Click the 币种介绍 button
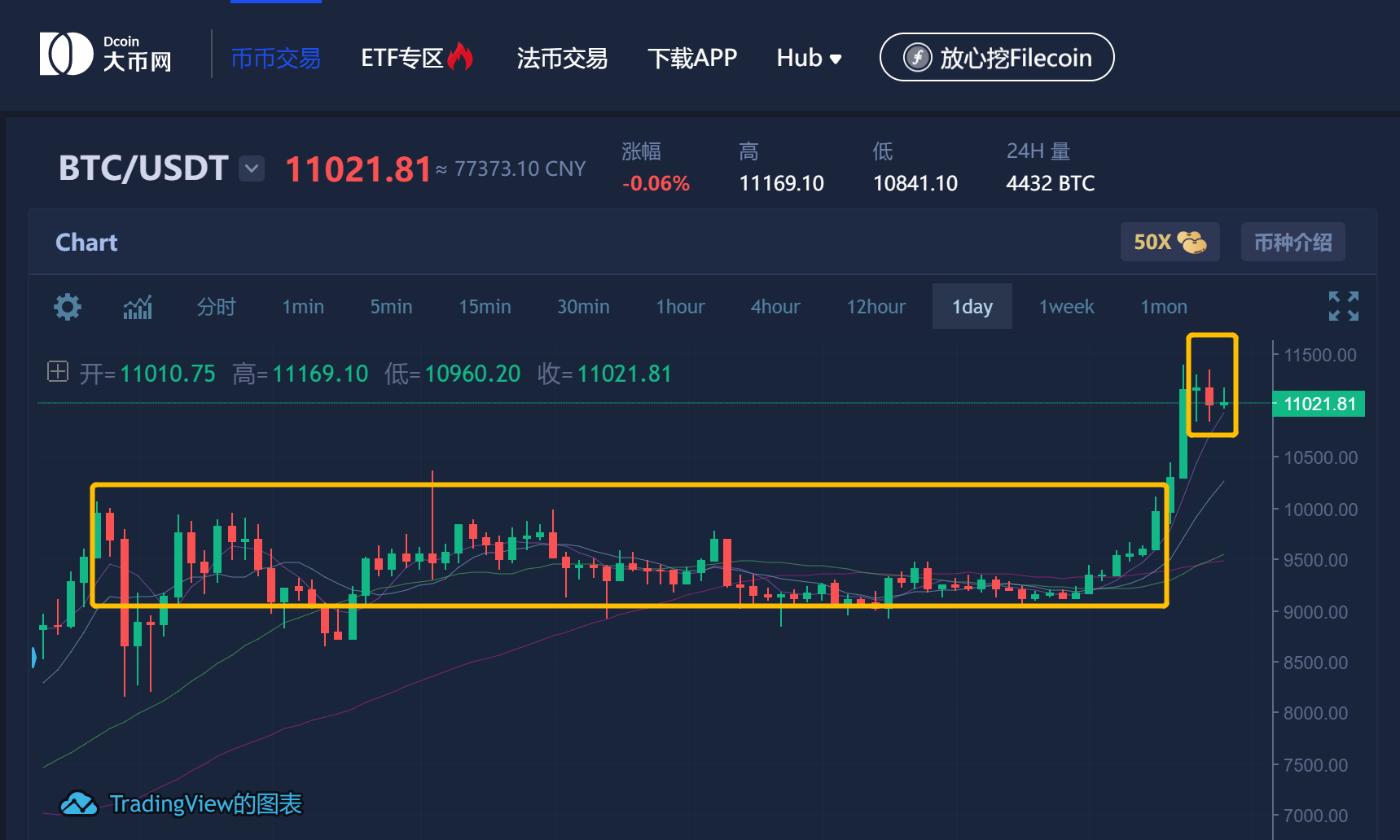Screen dimensions: 1400x840 (x=1292, y=242)
